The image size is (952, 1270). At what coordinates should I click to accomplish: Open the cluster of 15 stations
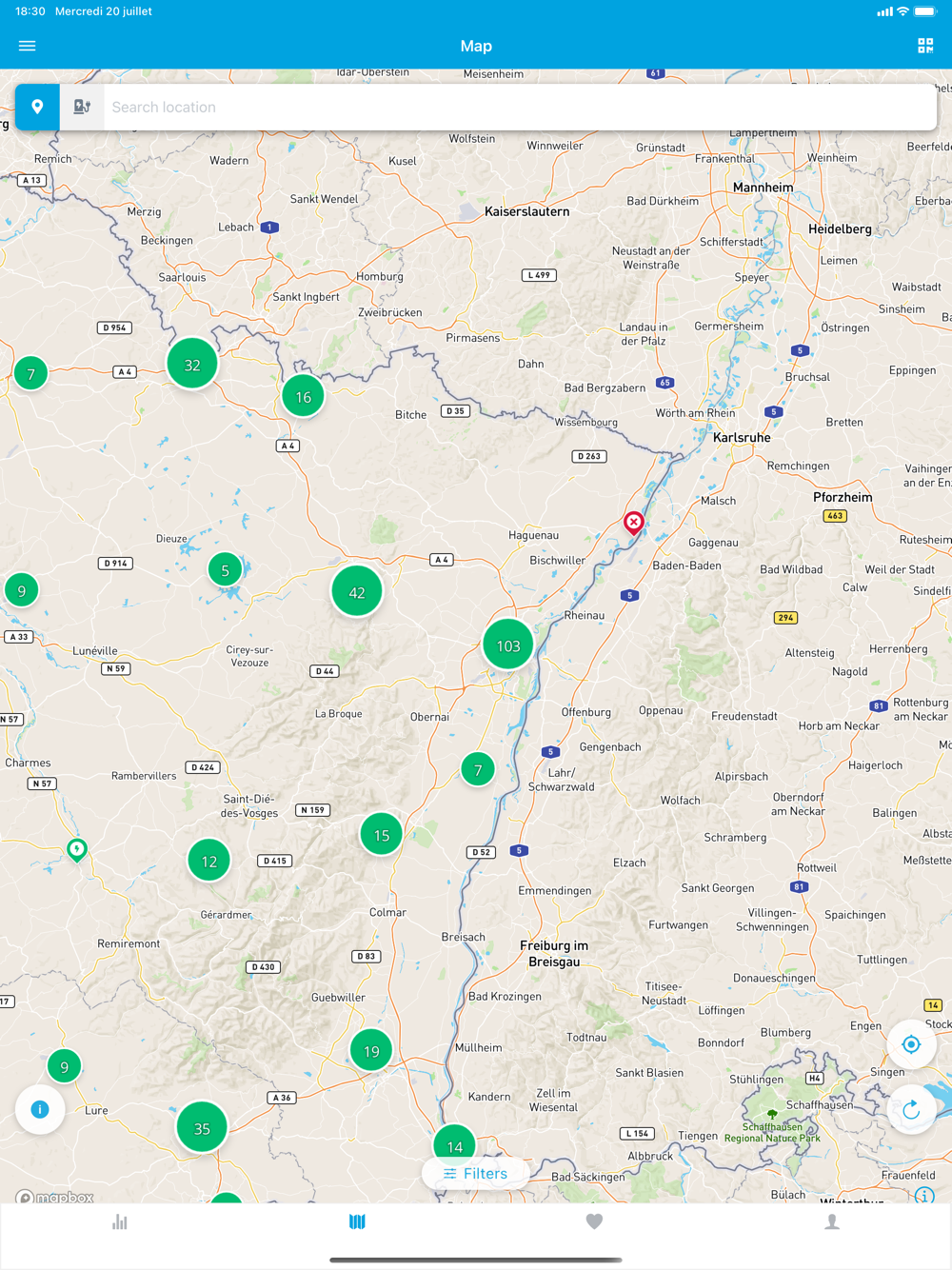point(382,835)
